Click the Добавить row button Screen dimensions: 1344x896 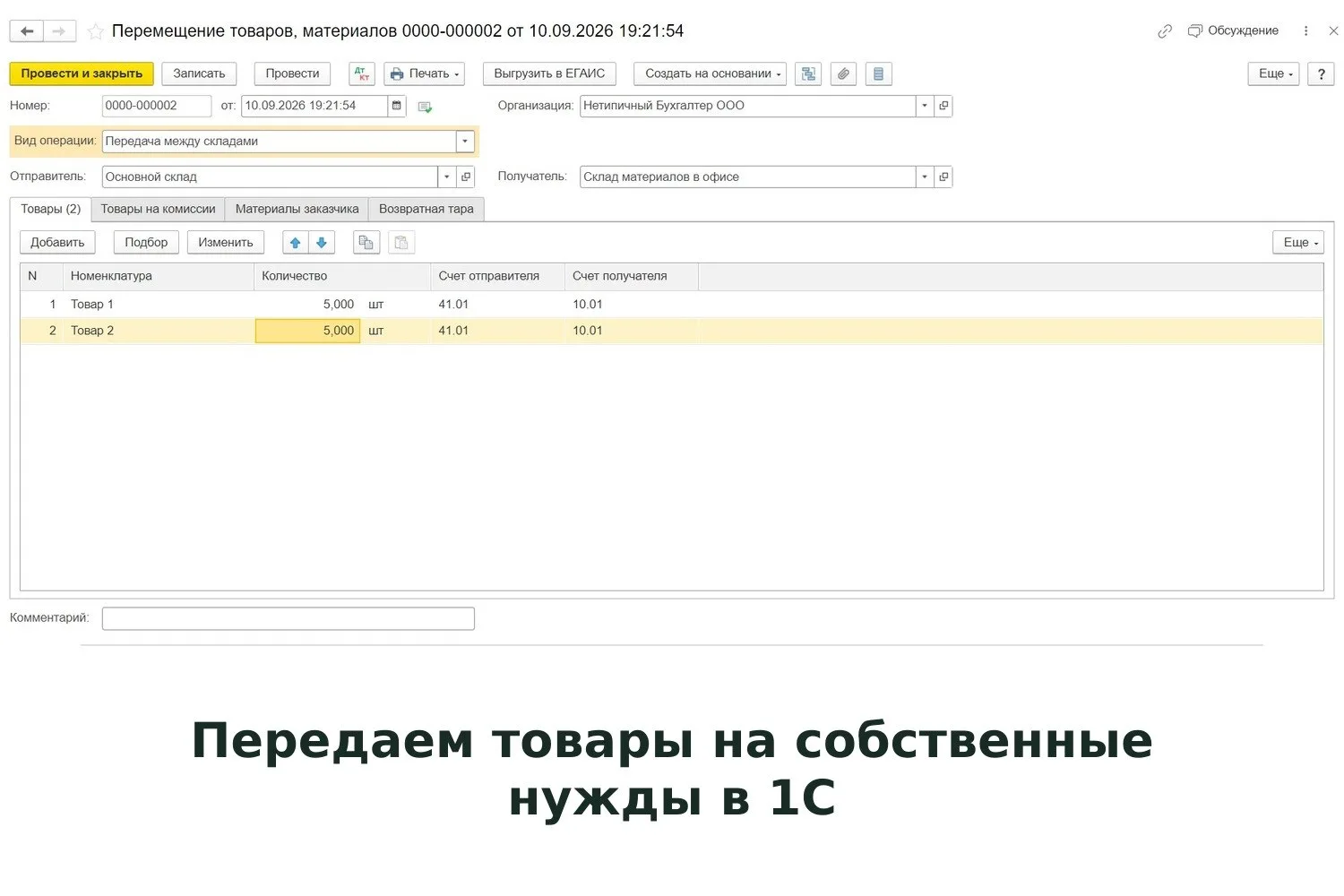click(x=57, y=243)
